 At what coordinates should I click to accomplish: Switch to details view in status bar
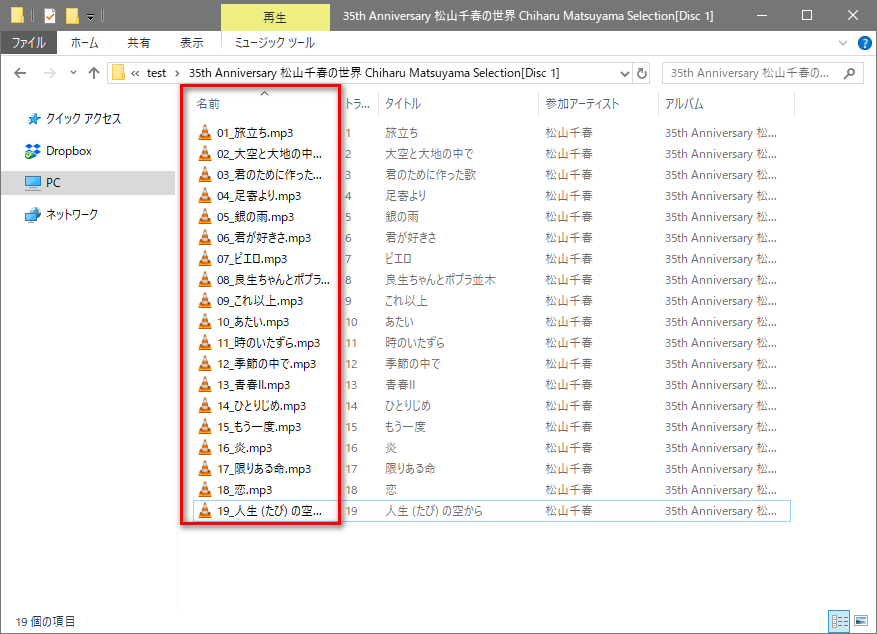[839, 621]
